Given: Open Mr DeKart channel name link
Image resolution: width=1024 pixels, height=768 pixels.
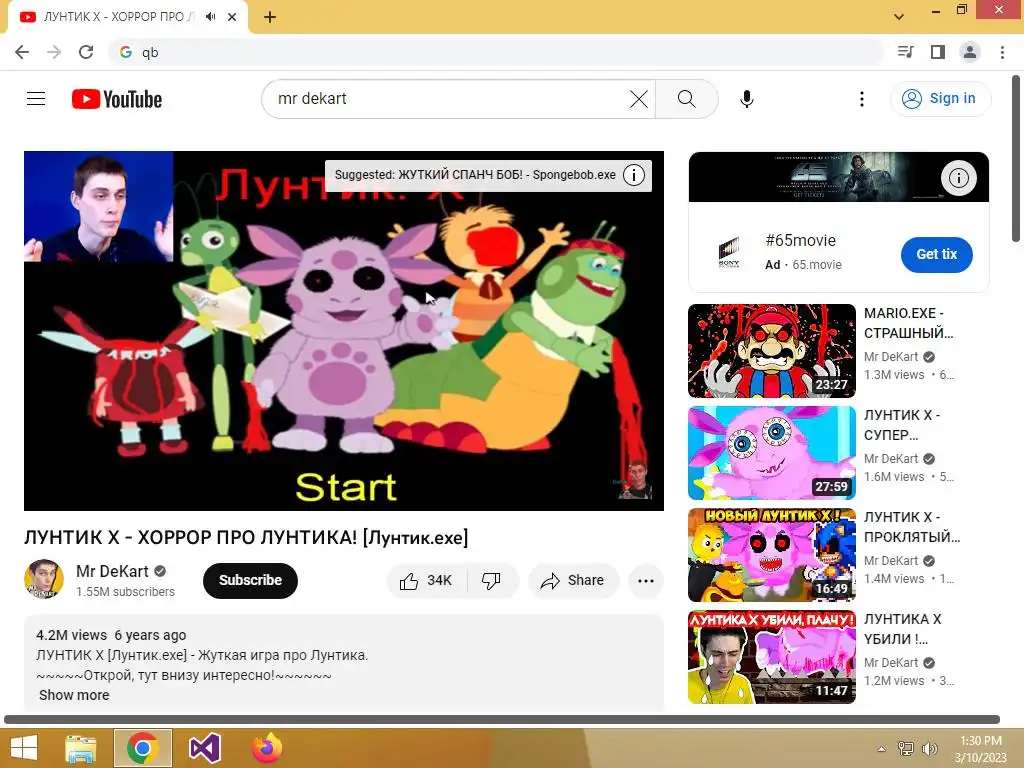Looking at the screenshot, I should pyautogui.click(x=112, y=571).
